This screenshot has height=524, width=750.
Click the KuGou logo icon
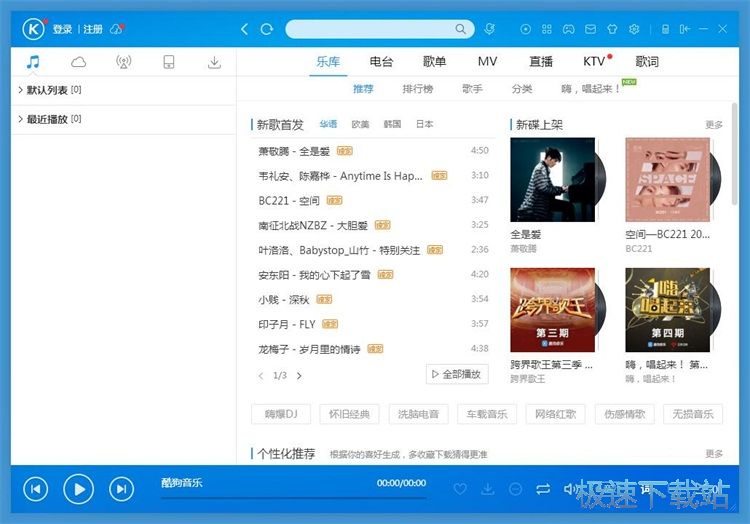(33, 29)
